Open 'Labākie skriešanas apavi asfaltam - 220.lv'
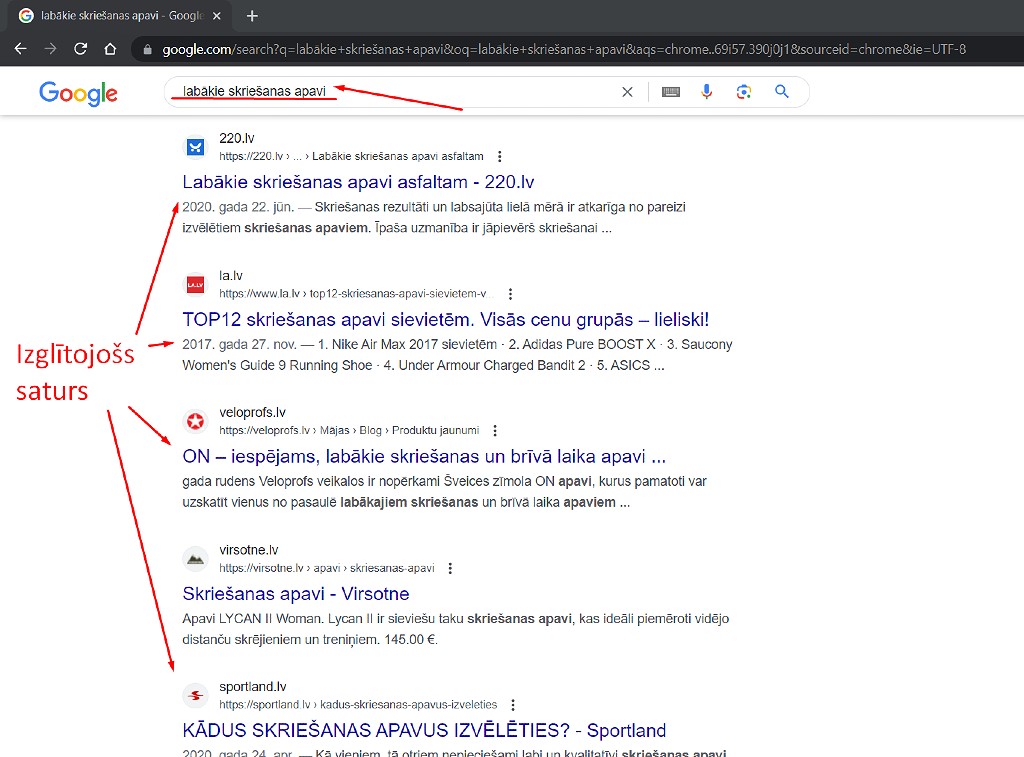Image resolution: width=1024 pixels, height=757 pixels. (358, 182)
